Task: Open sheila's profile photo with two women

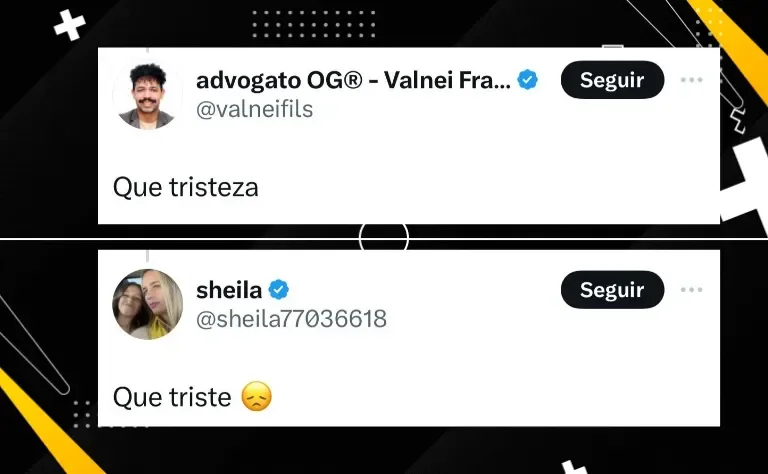Action: pos(147,304)
